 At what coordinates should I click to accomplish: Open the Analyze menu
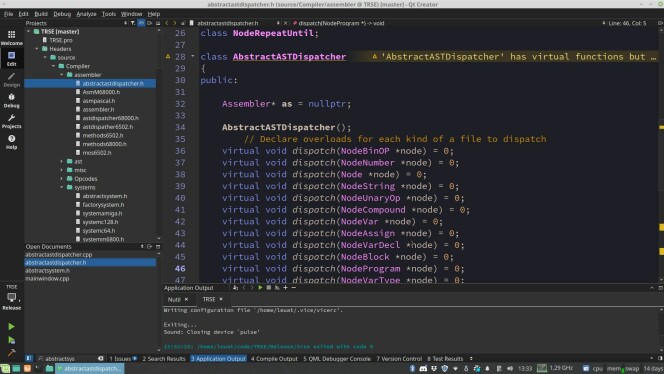(x=86, y=14)
